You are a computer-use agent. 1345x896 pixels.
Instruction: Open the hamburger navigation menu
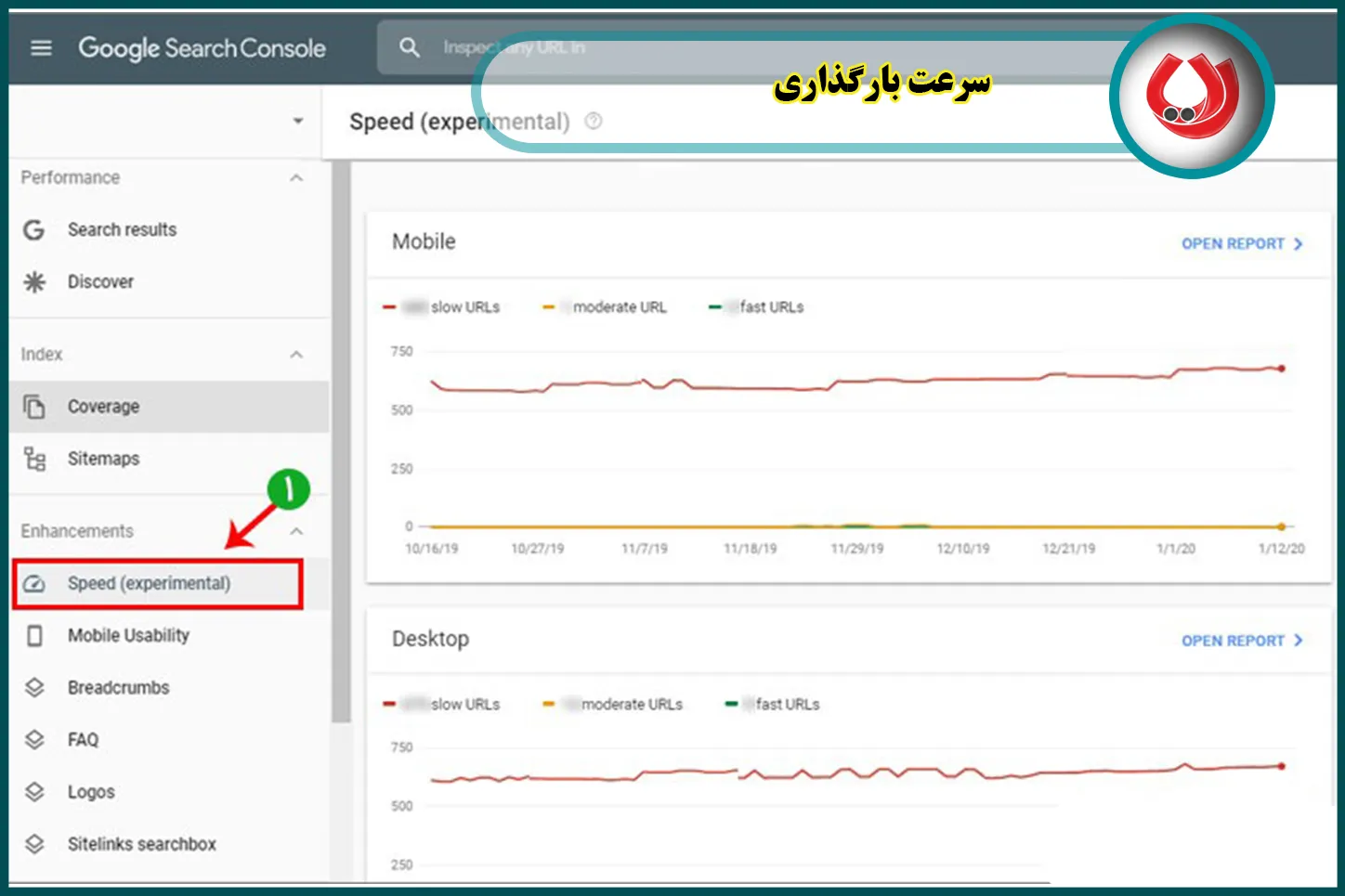tap(41, 47)
